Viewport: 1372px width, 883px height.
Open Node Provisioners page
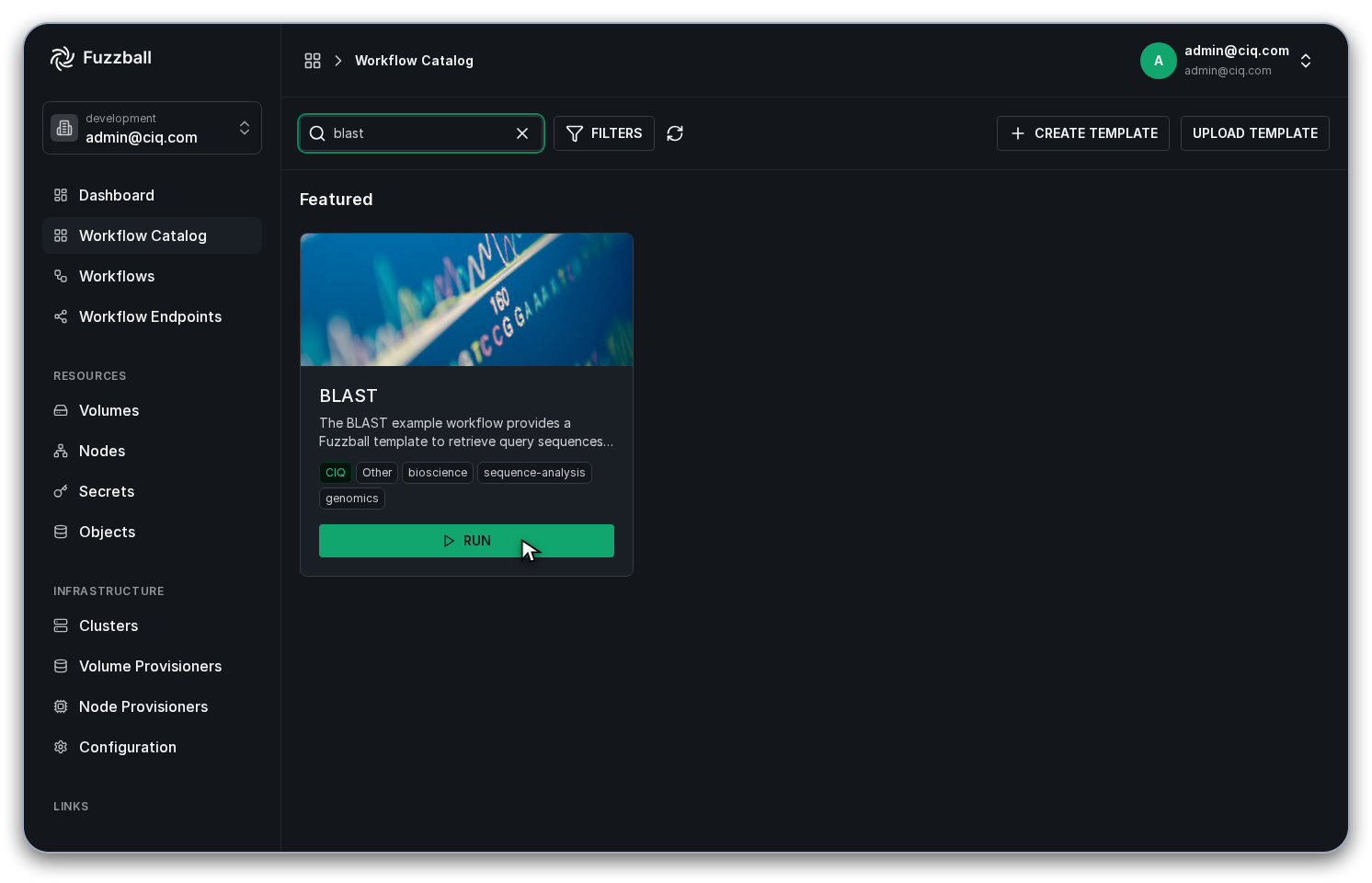[152, 706]
